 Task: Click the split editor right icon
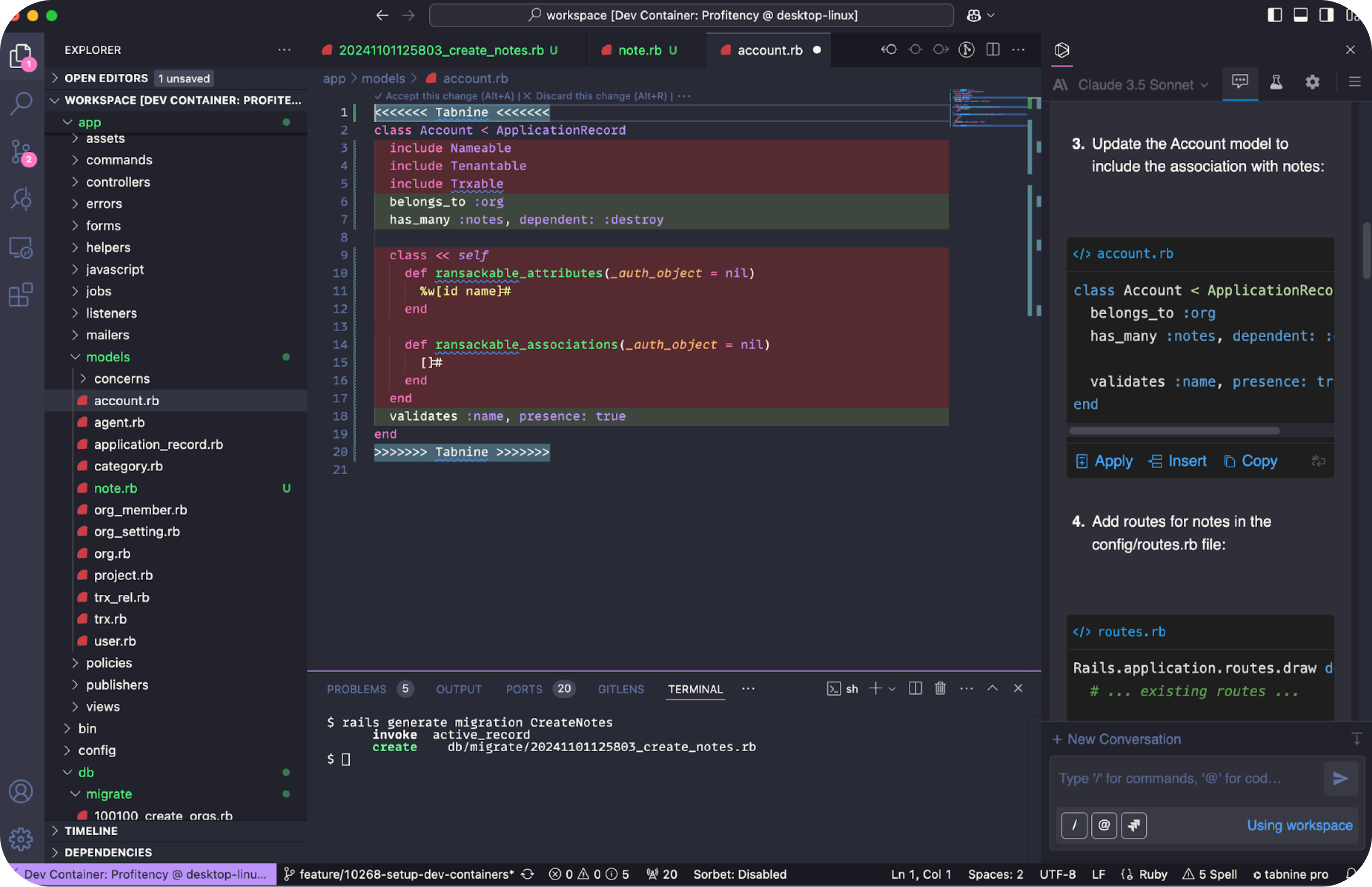993,50
